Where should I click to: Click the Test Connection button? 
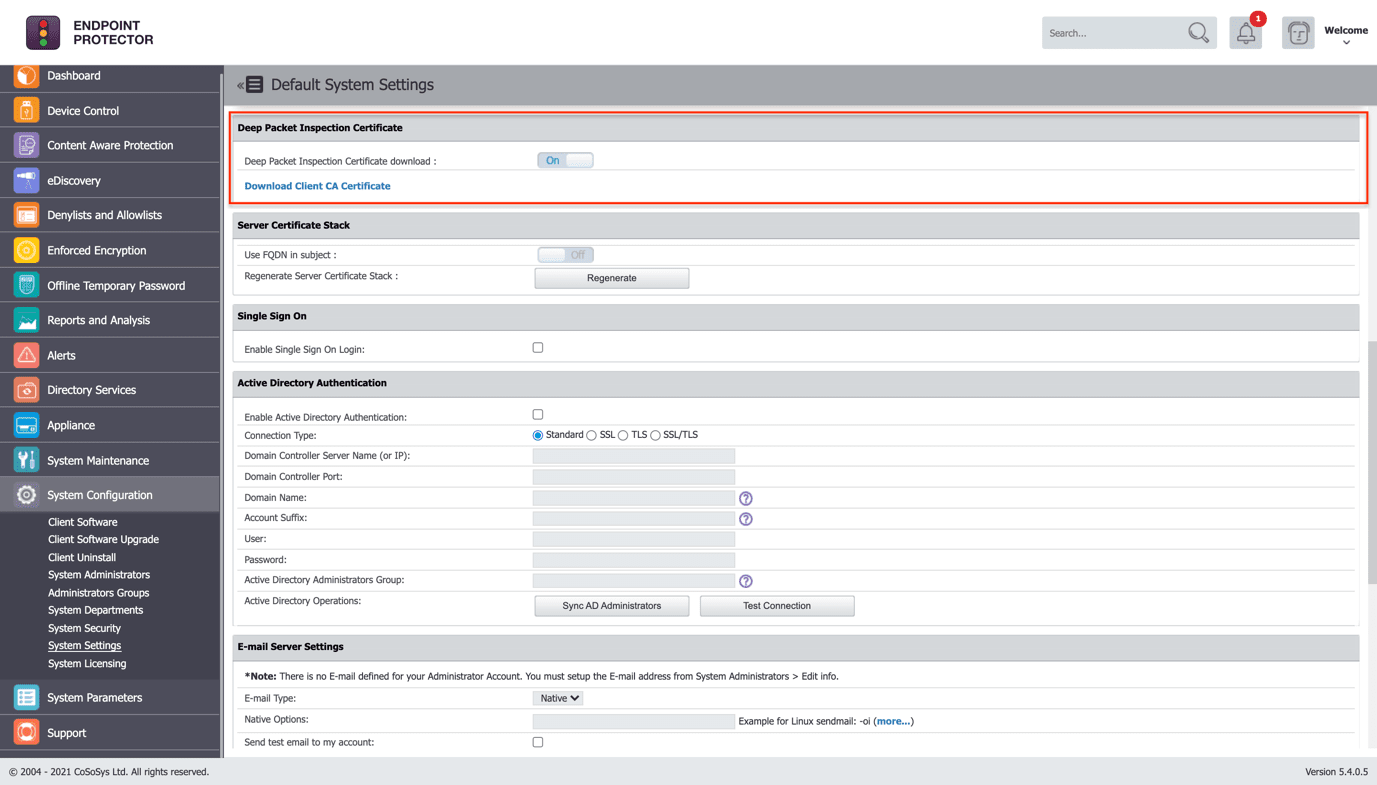[x=777, y=606]
